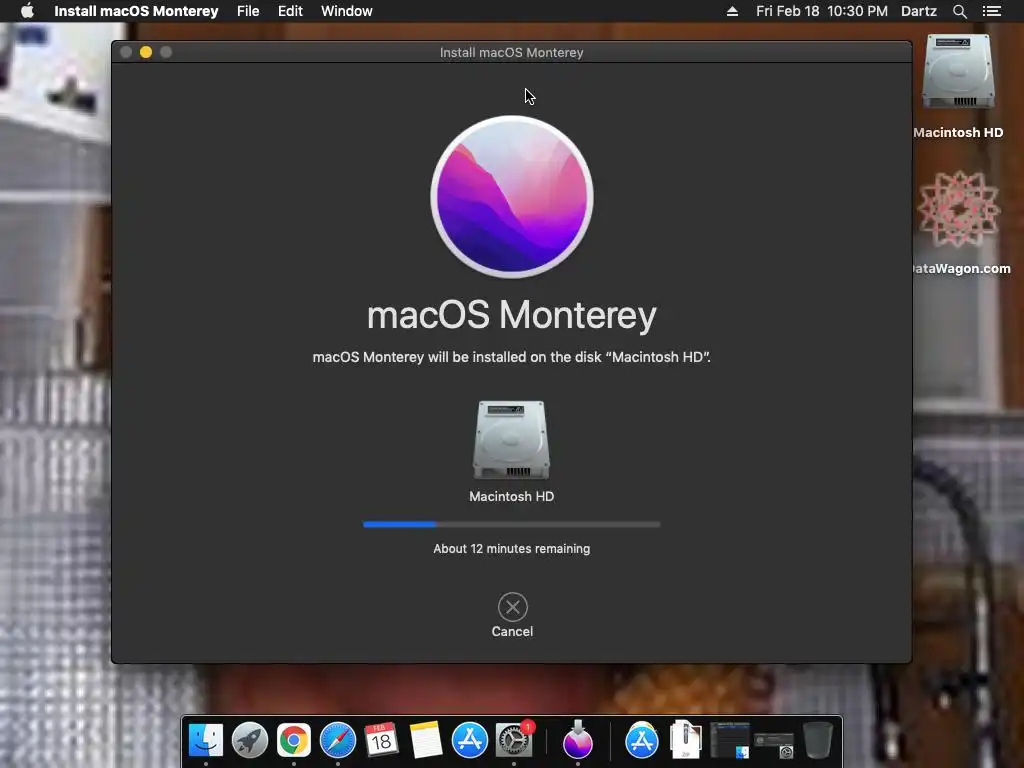The width and height of the screenshot is (1024, 768).
Task: Click the macOS Monterey logo image
Action: (512, 197)
